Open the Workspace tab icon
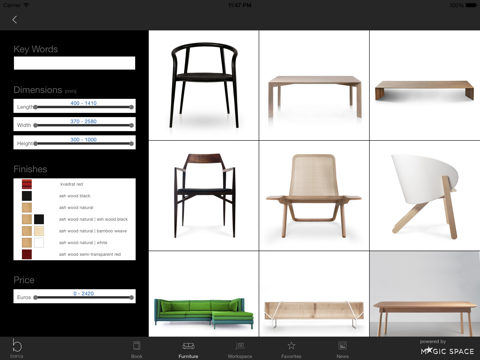This screenshot has height=360, width=480. [x=240, y=346]
